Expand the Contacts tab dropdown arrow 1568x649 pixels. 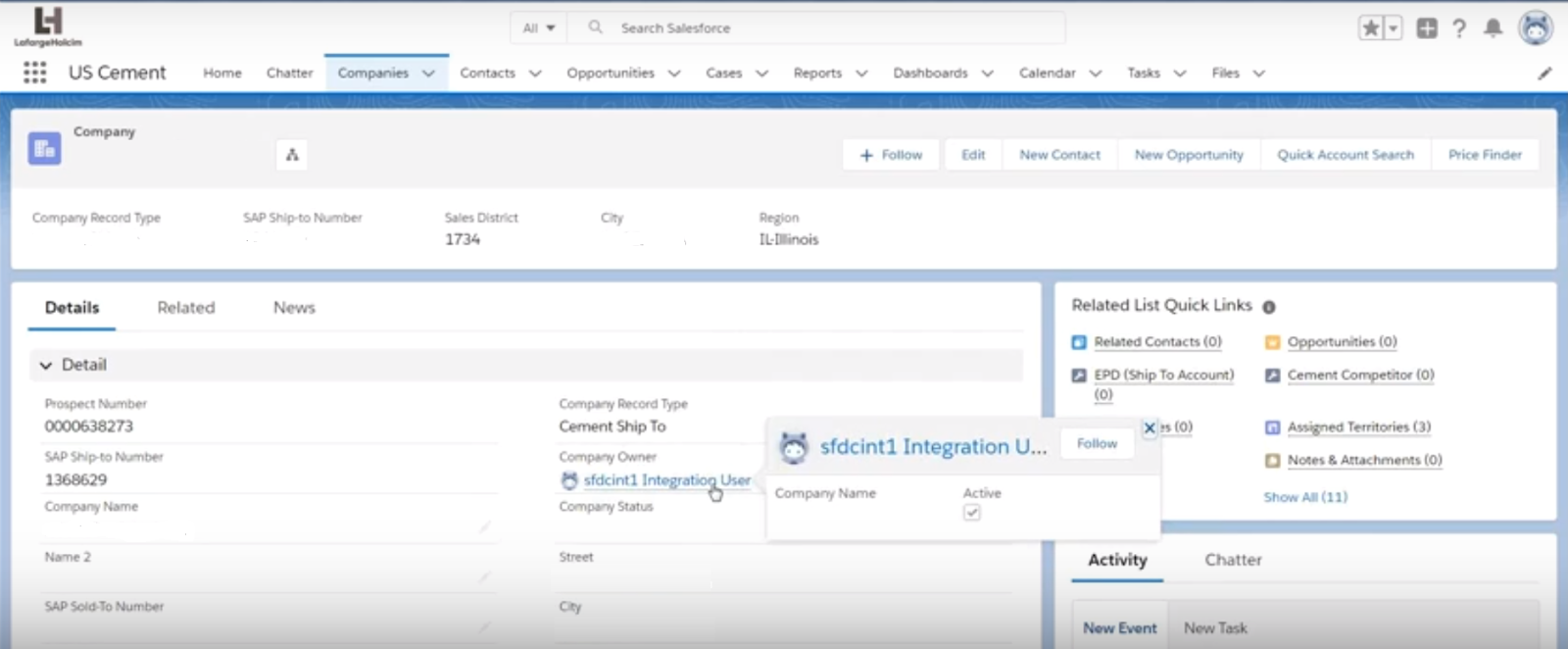535,74
